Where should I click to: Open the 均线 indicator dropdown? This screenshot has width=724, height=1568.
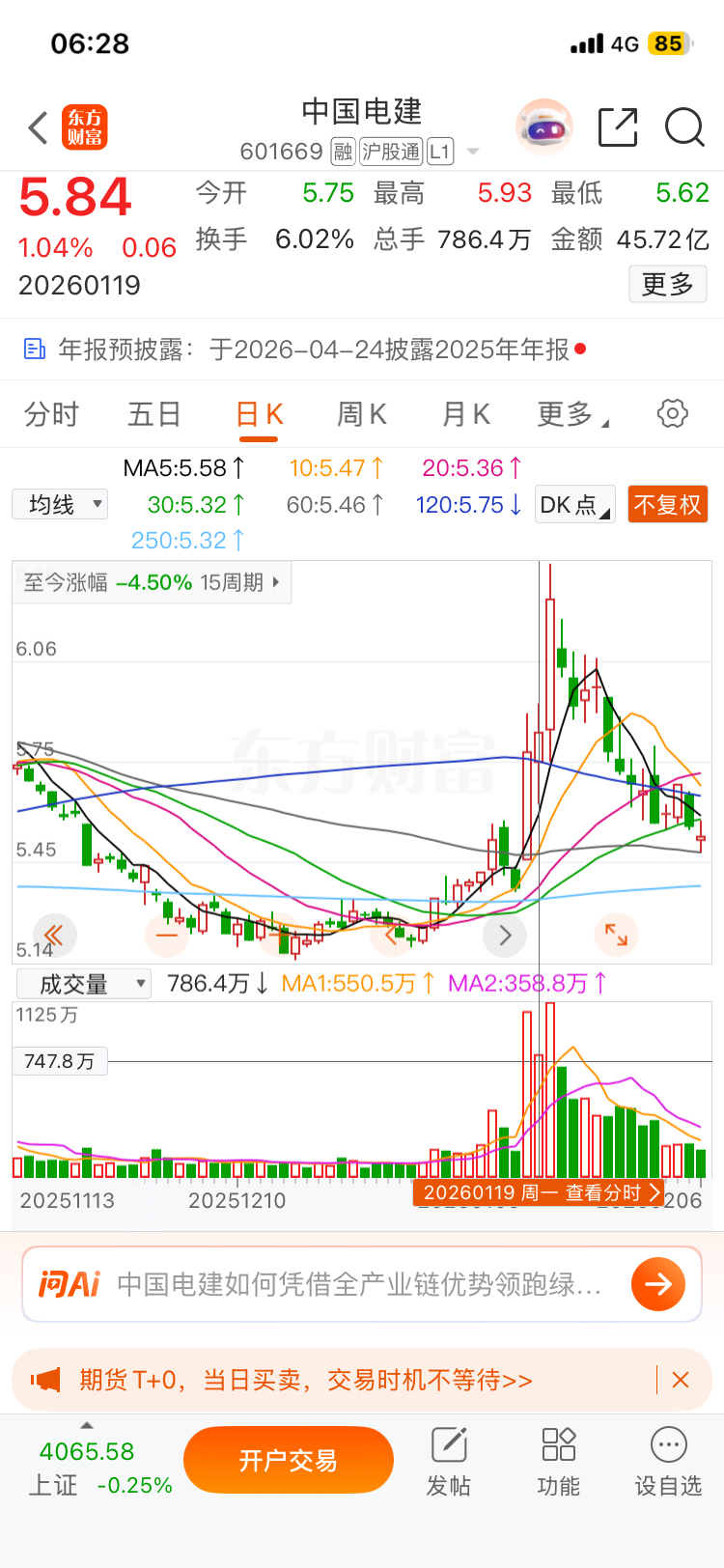60,504
